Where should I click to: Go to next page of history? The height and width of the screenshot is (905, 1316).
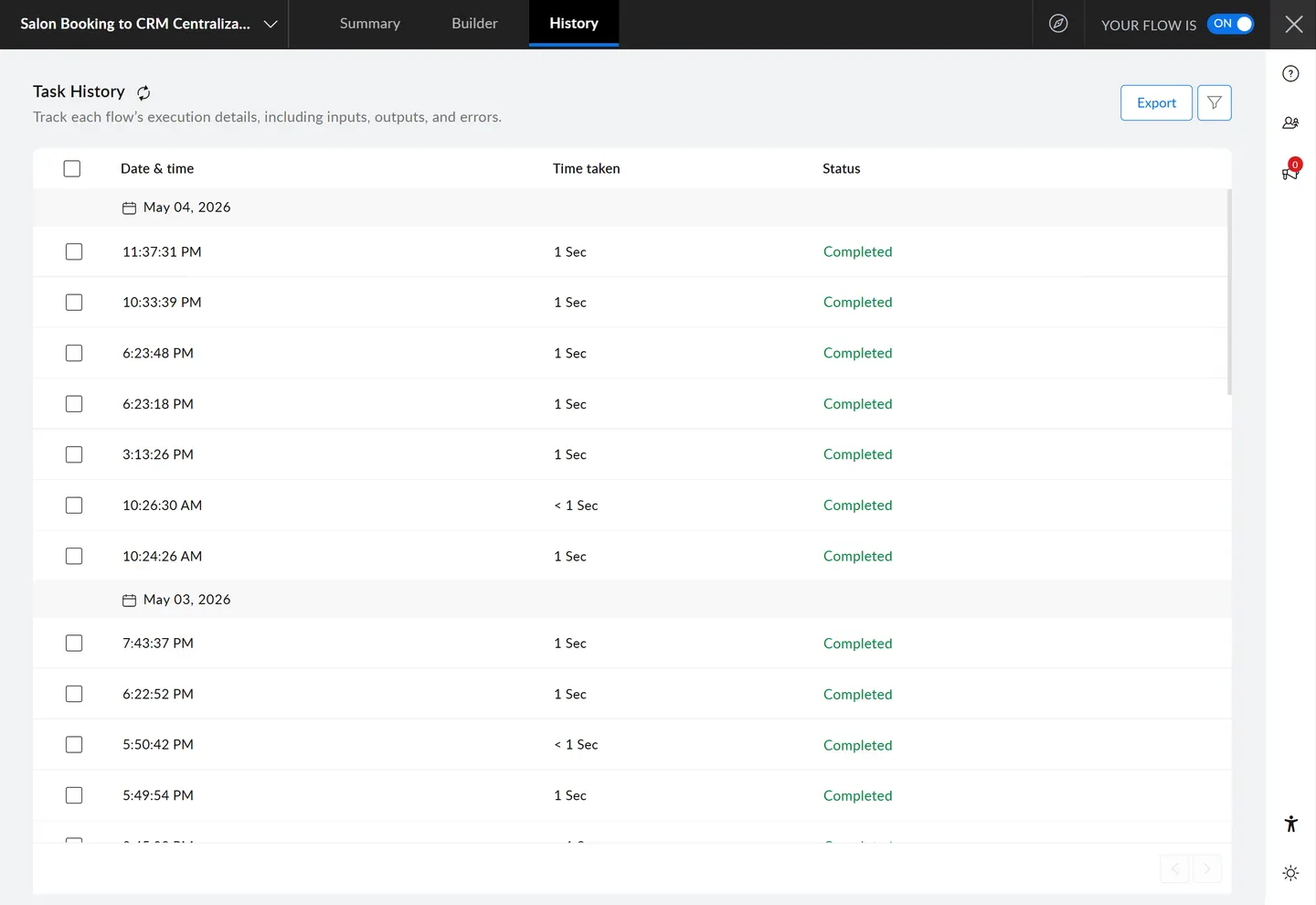pyautogui.click(x=1207, y=868)
